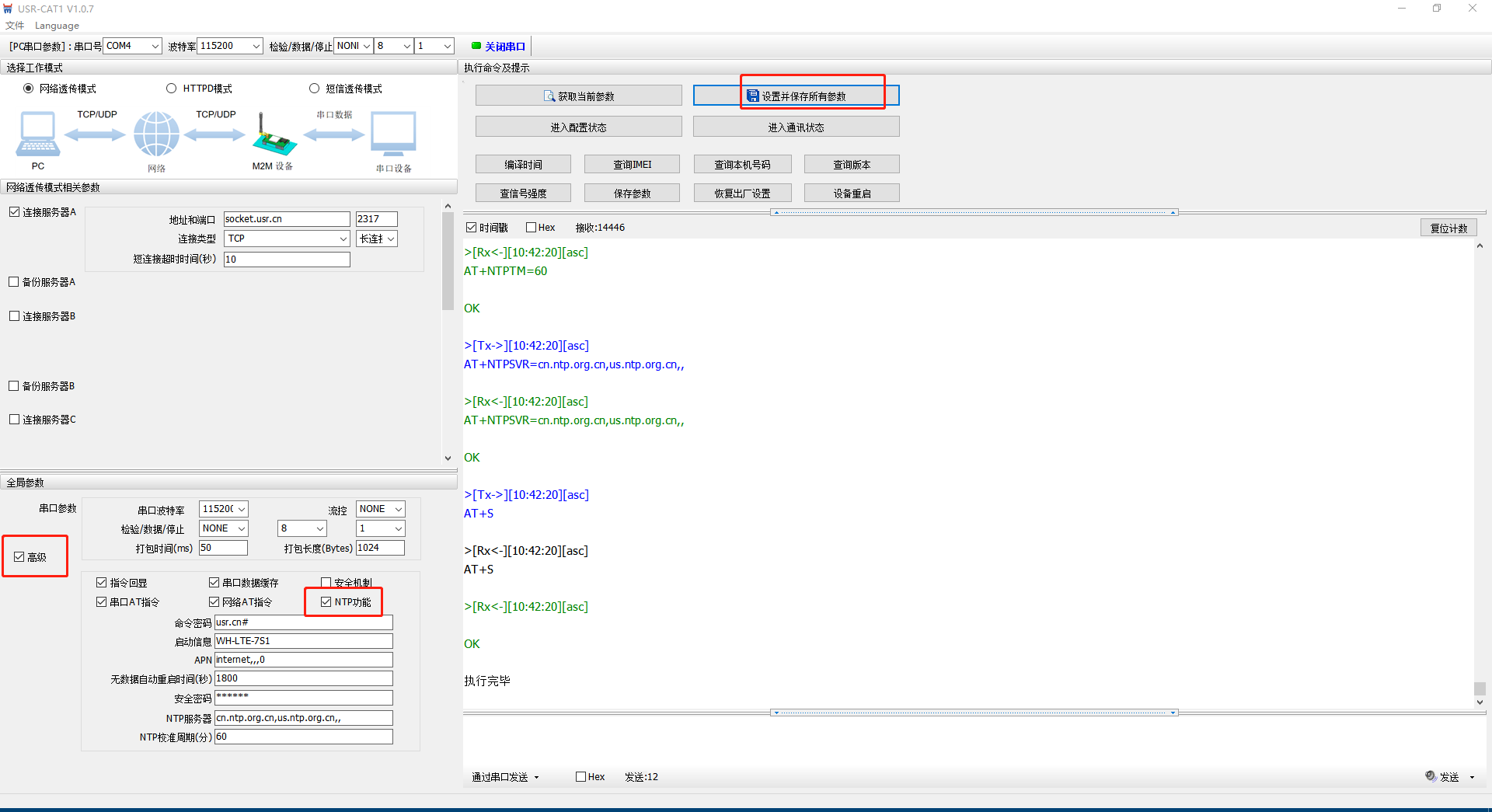Open global parity NONE dropdown
Screen dimensions: 1492x812
pos(224,528)
